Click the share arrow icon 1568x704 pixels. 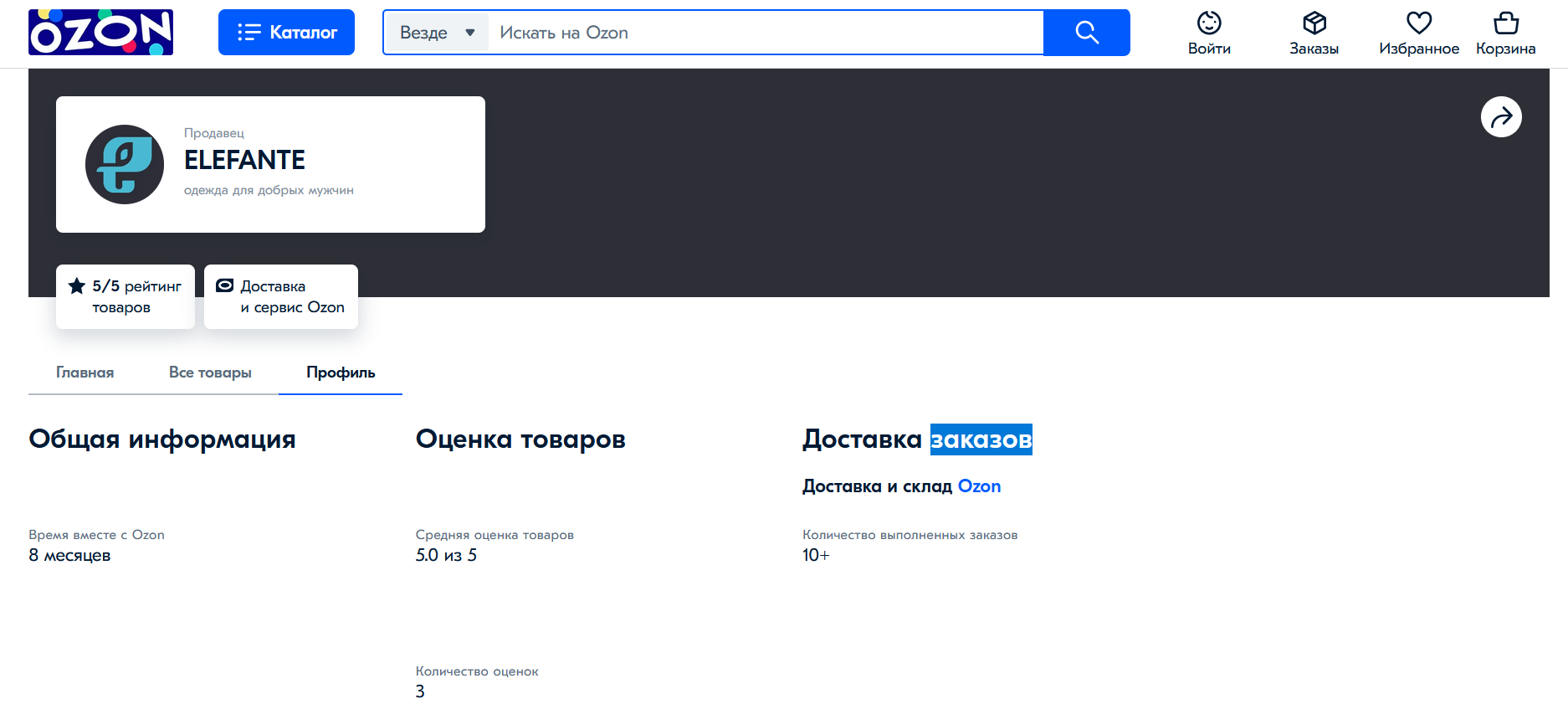(1501, 117)
